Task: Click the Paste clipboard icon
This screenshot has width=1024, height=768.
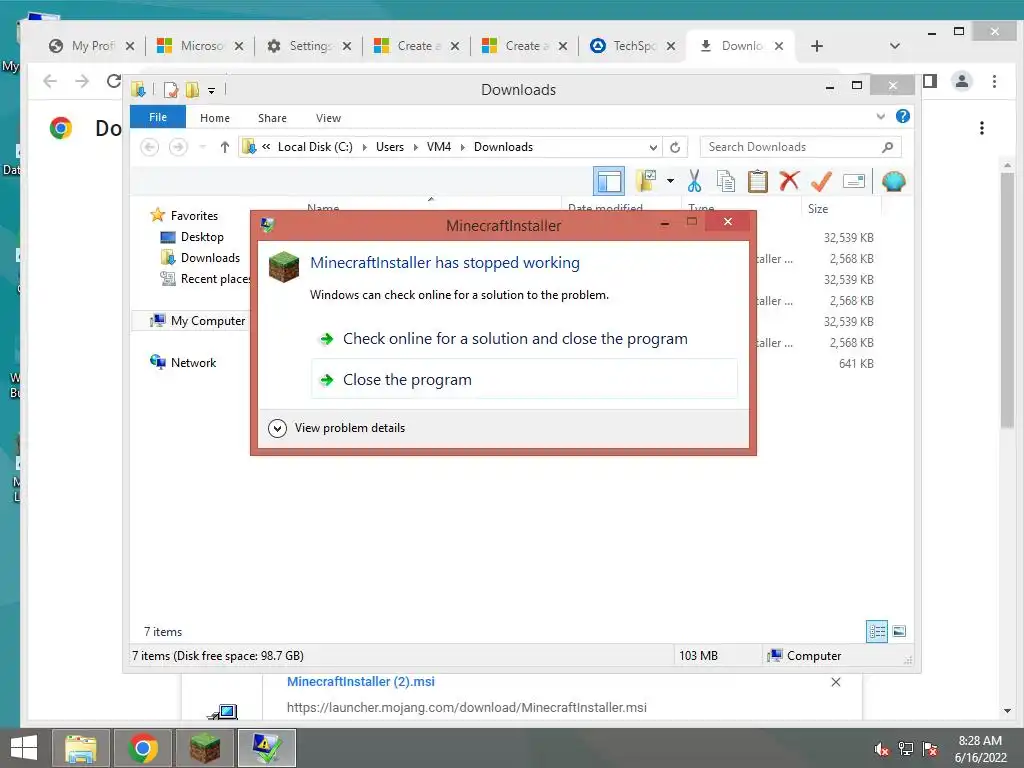Action: [758, 181]
